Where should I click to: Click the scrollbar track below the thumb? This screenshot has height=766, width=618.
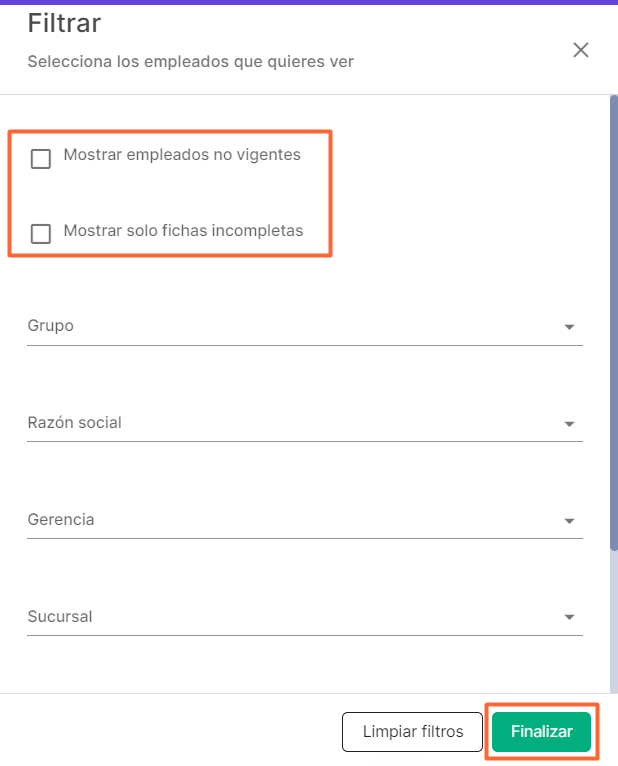pos(613,620)
